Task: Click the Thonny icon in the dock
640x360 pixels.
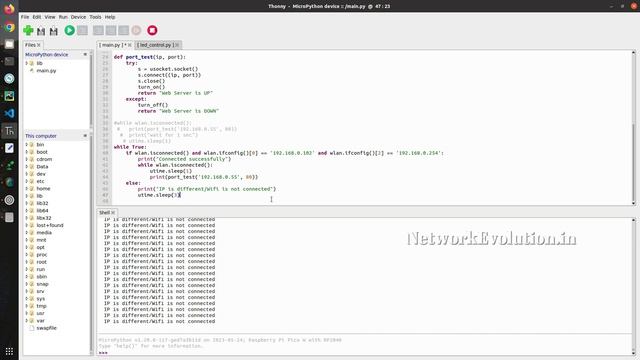Action: pos(9,131)
